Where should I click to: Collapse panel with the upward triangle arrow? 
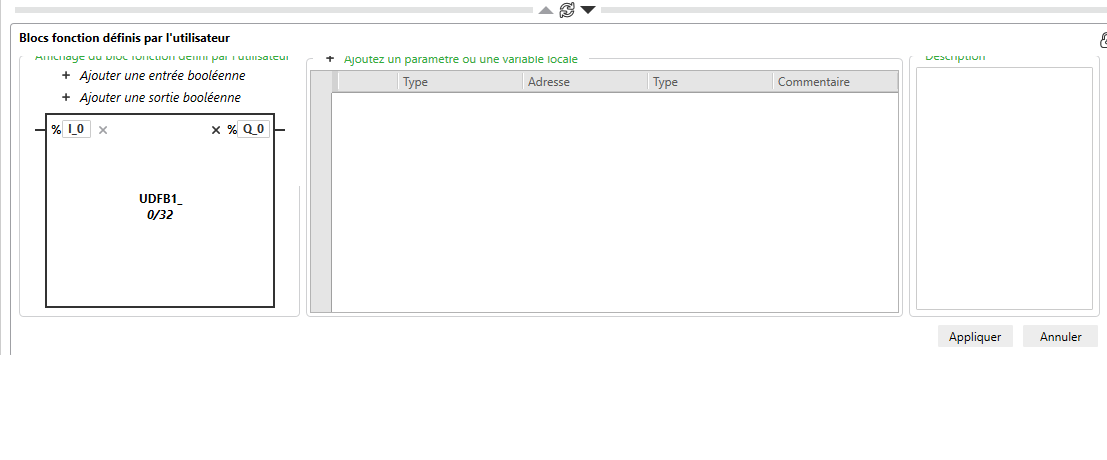546,10
